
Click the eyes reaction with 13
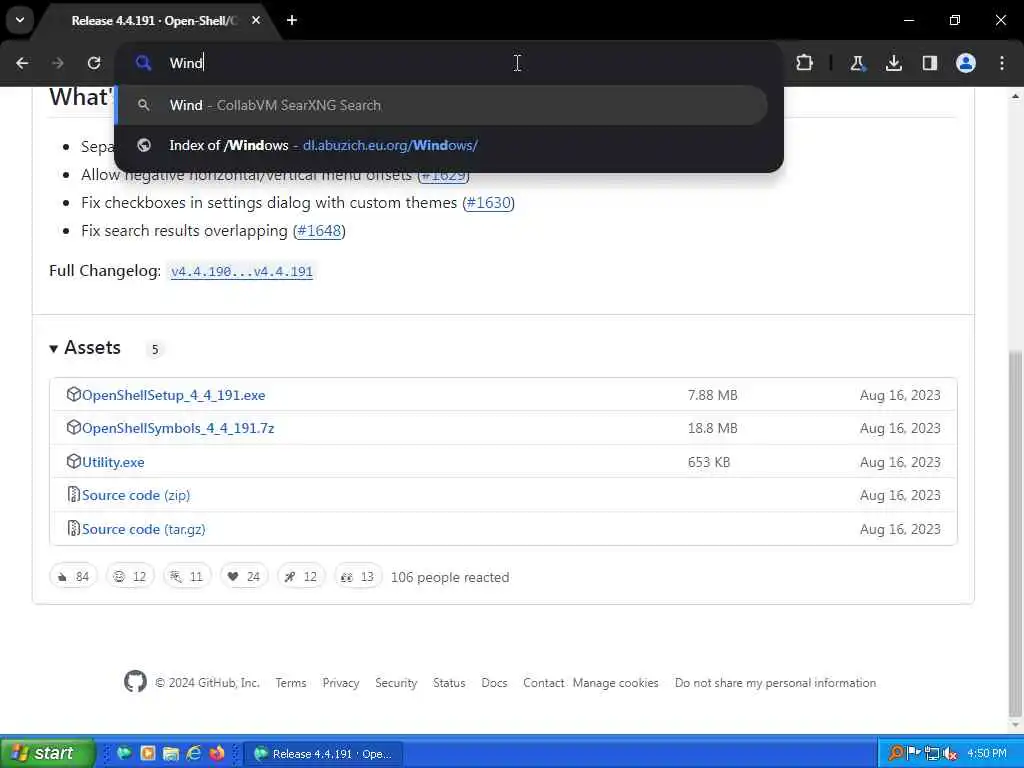[x=358, y=576]
